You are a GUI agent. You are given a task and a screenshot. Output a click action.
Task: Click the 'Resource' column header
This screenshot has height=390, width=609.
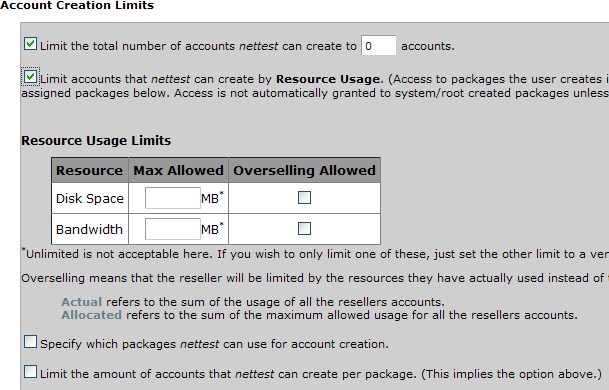(90, 170)
